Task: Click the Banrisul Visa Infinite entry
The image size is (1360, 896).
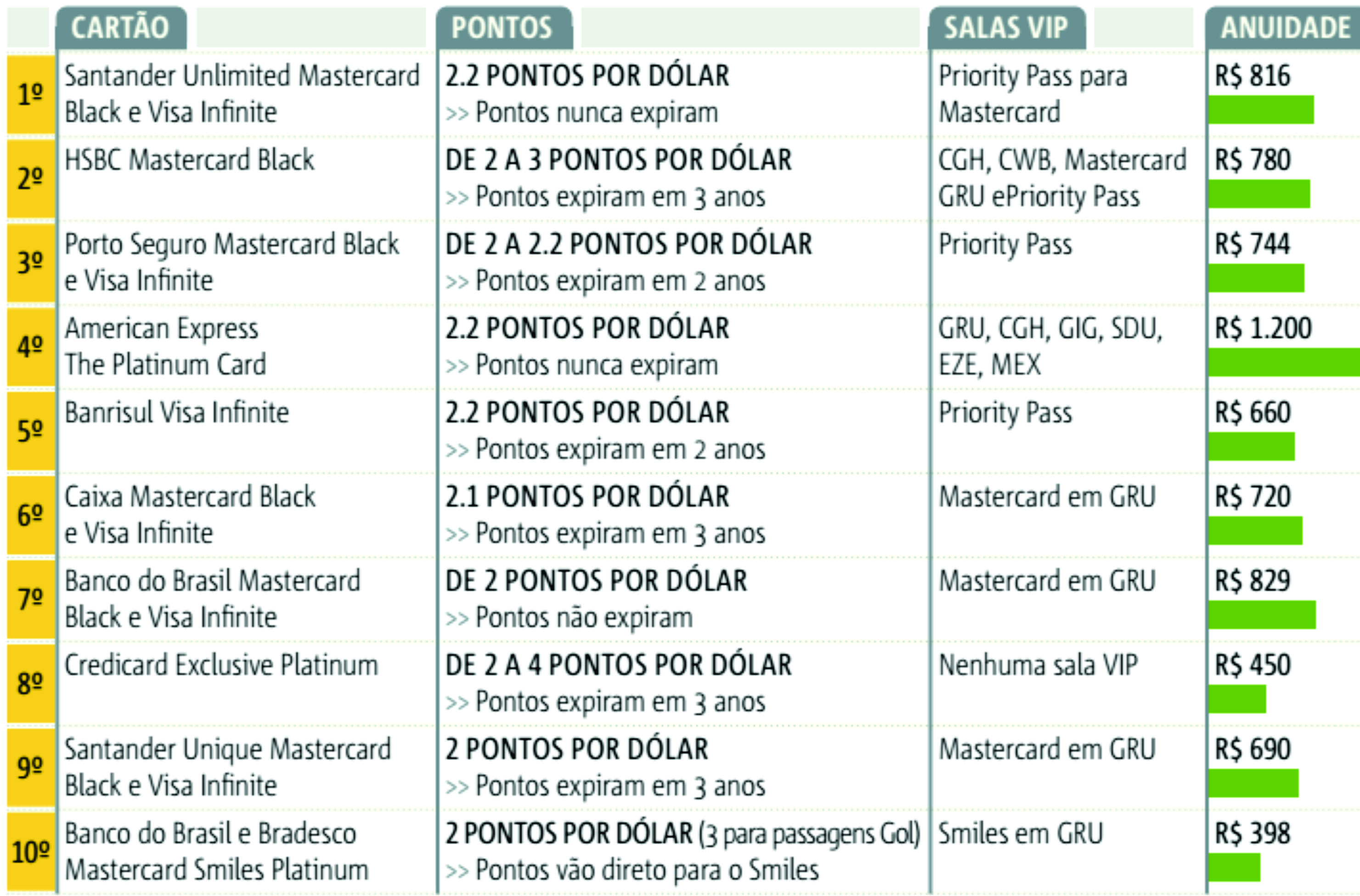Action: 176,412
